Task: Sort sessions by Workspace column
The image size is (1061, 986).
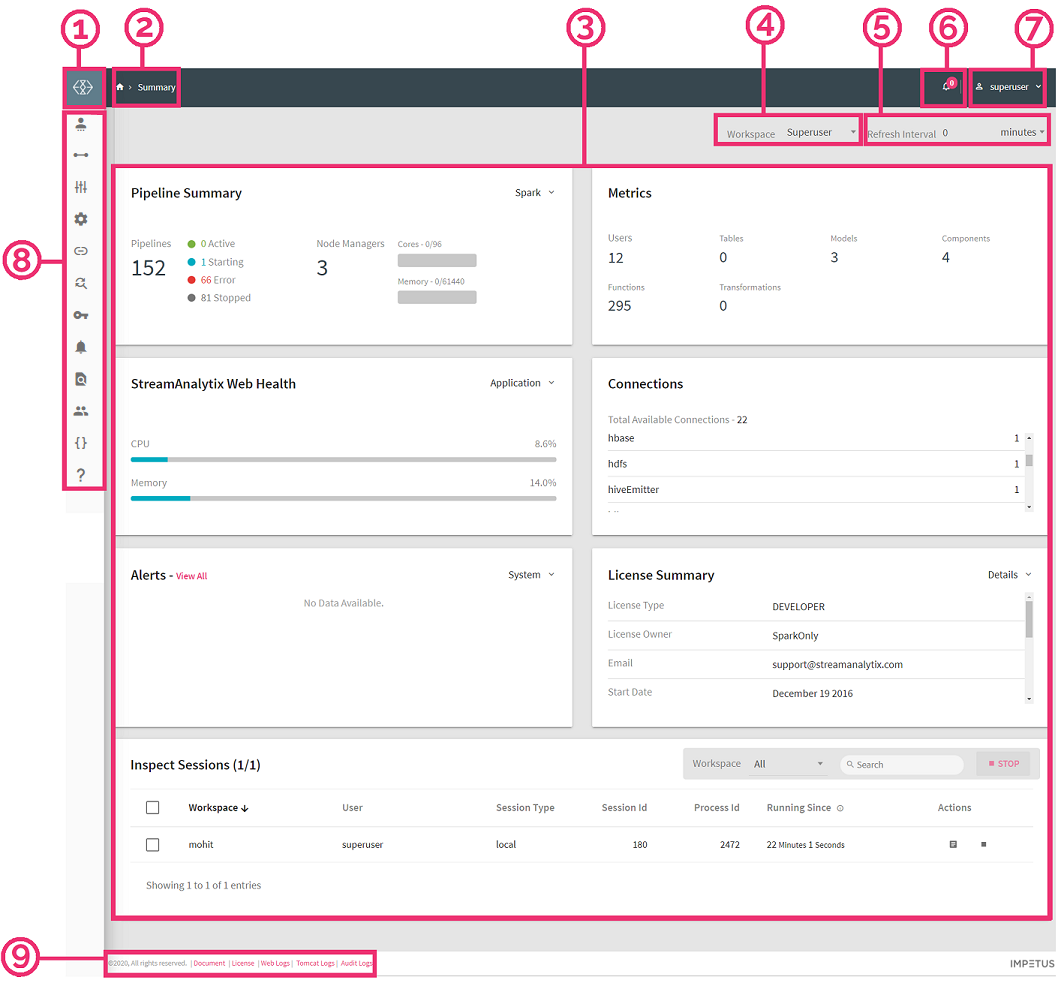Action: coord(219,808)
